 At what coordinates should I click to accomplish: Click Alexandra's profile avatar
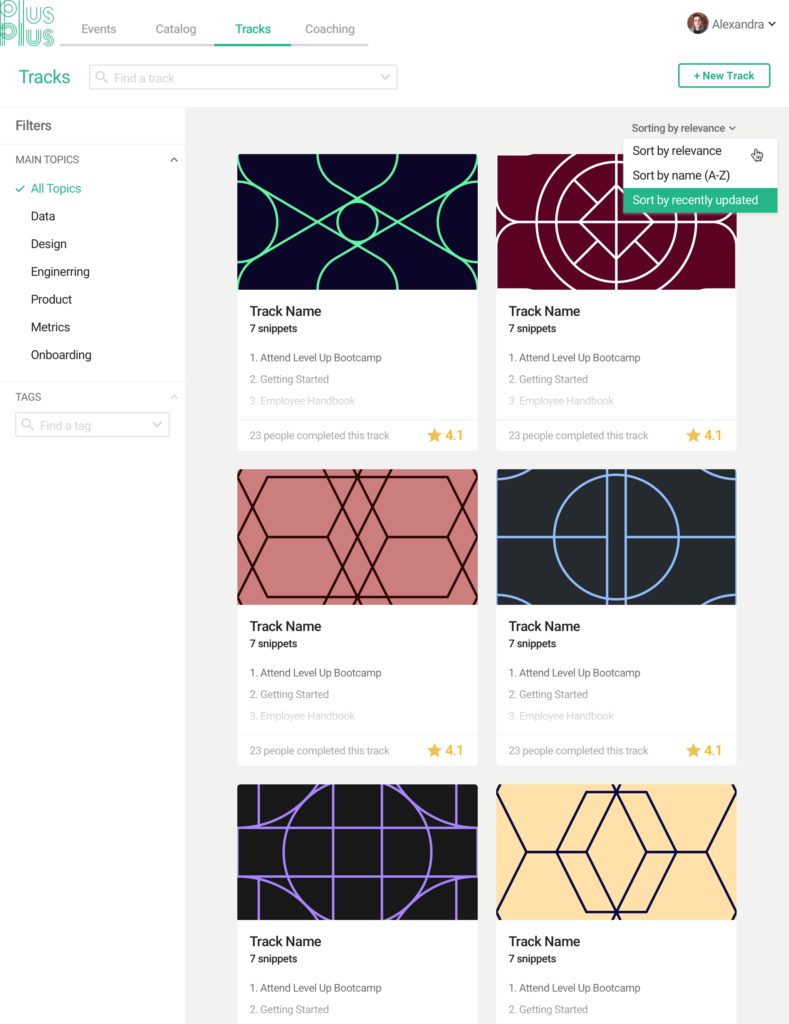pos(698,24)
